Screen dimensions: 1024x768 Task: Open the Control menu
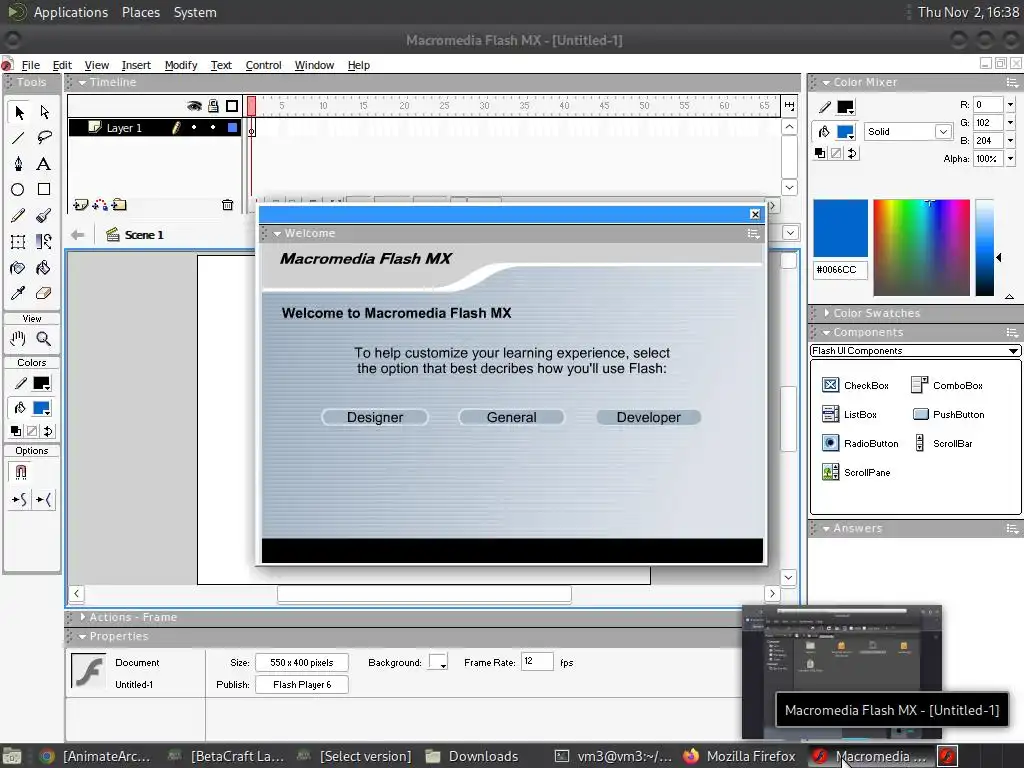tap(264, 65)
